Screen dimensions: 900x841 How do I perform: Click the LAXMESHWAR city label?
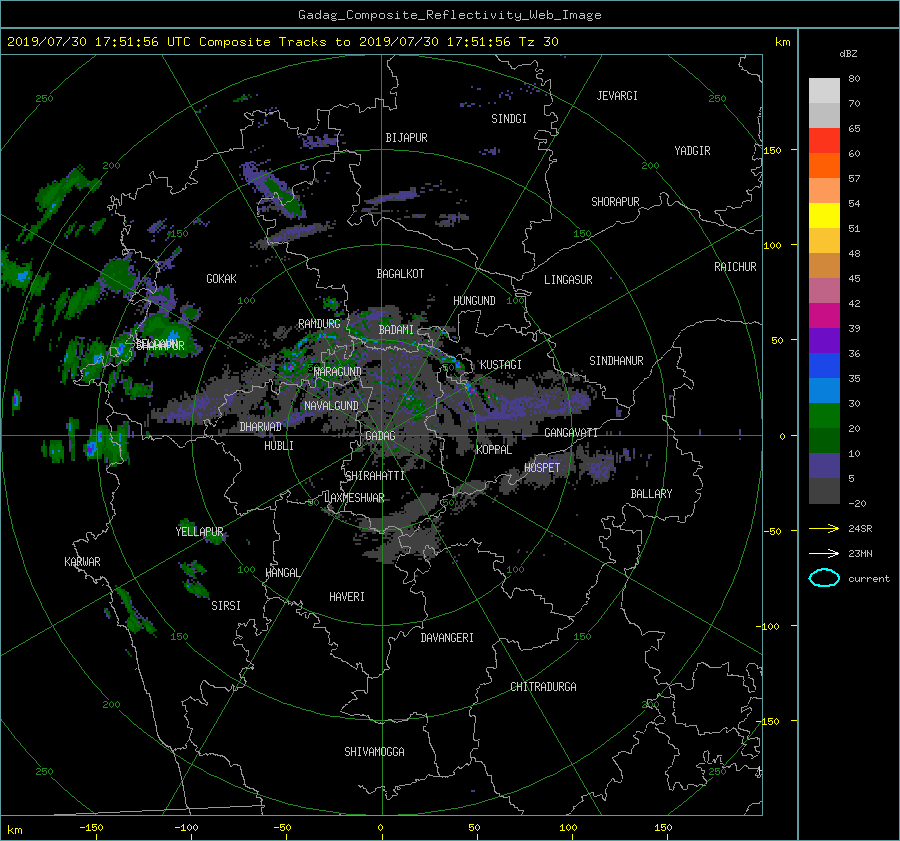click(x=354, y=498)
